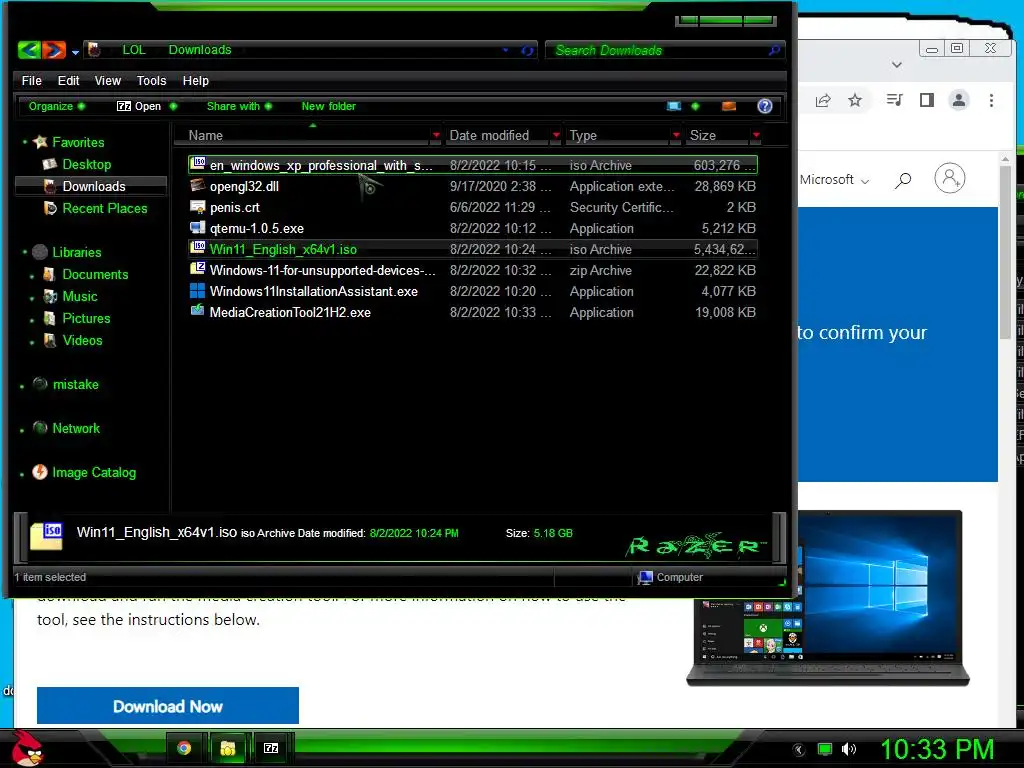
Task: Select the Windows-11-for-unsupported-devices zip archive
Action: [x=473, y=270]
